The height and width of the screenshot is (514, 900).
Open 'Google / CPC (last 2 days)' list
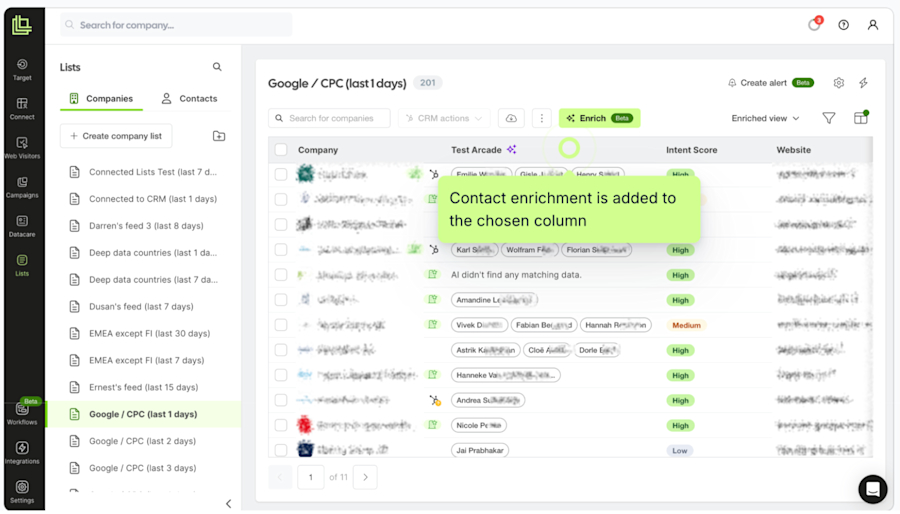click(143, 441)
